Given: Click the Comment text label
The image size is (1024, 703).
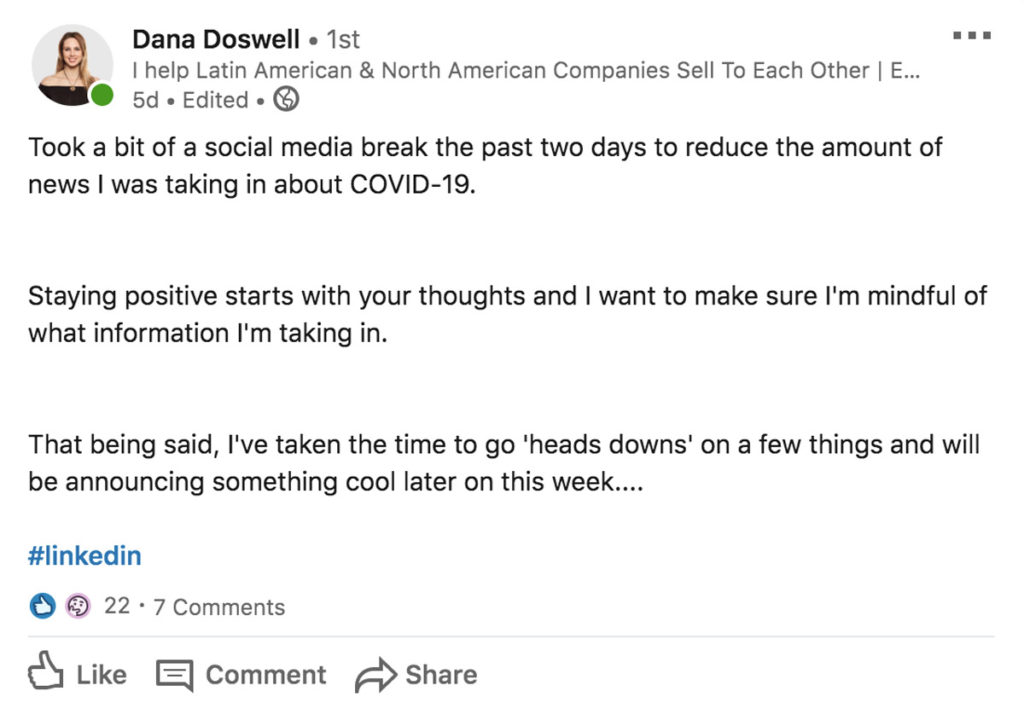Looking at the screenshot, I should click(266, 675).
